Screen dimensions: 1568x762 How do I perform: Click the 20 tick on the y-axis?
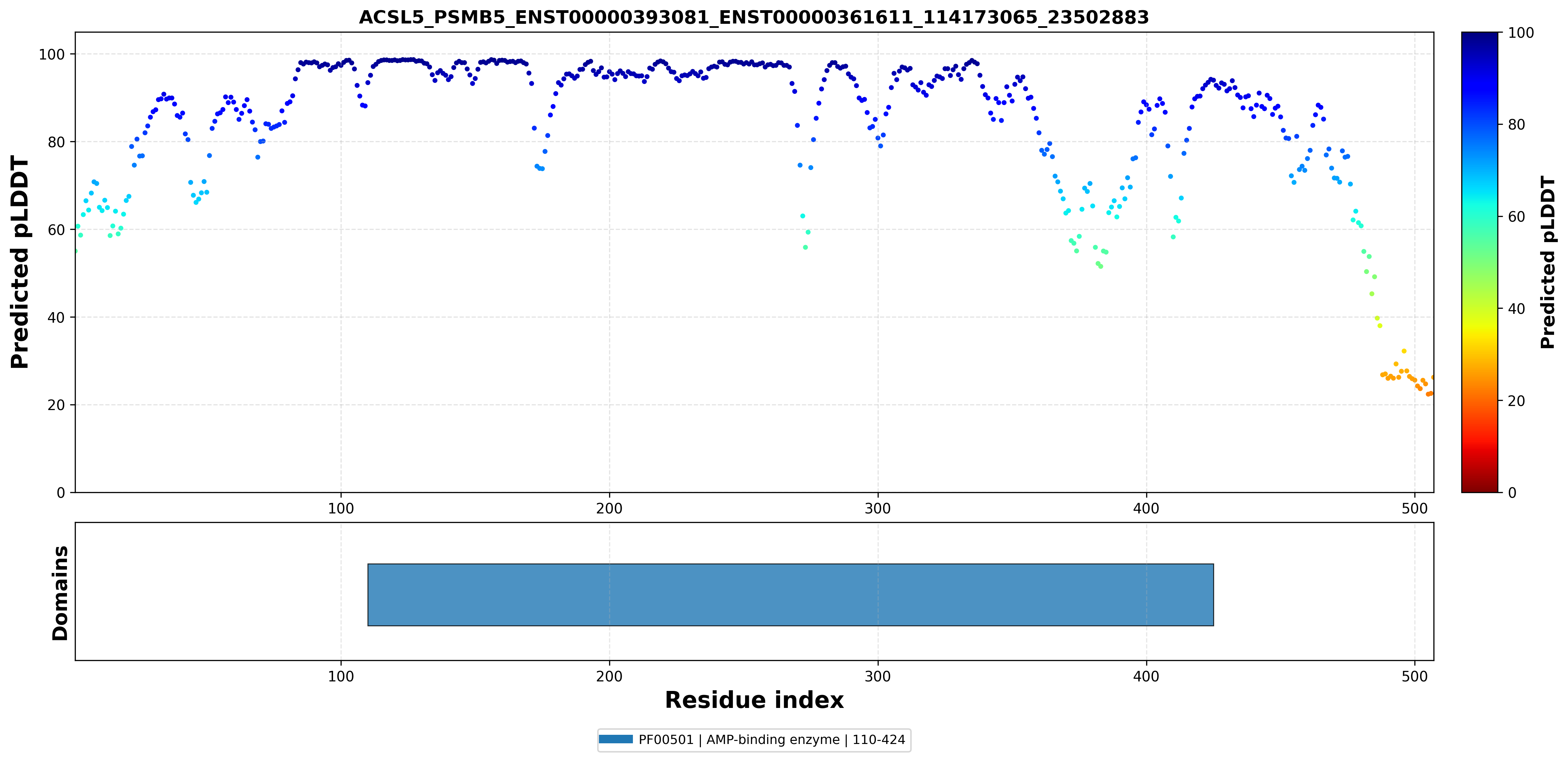[56, 405]
